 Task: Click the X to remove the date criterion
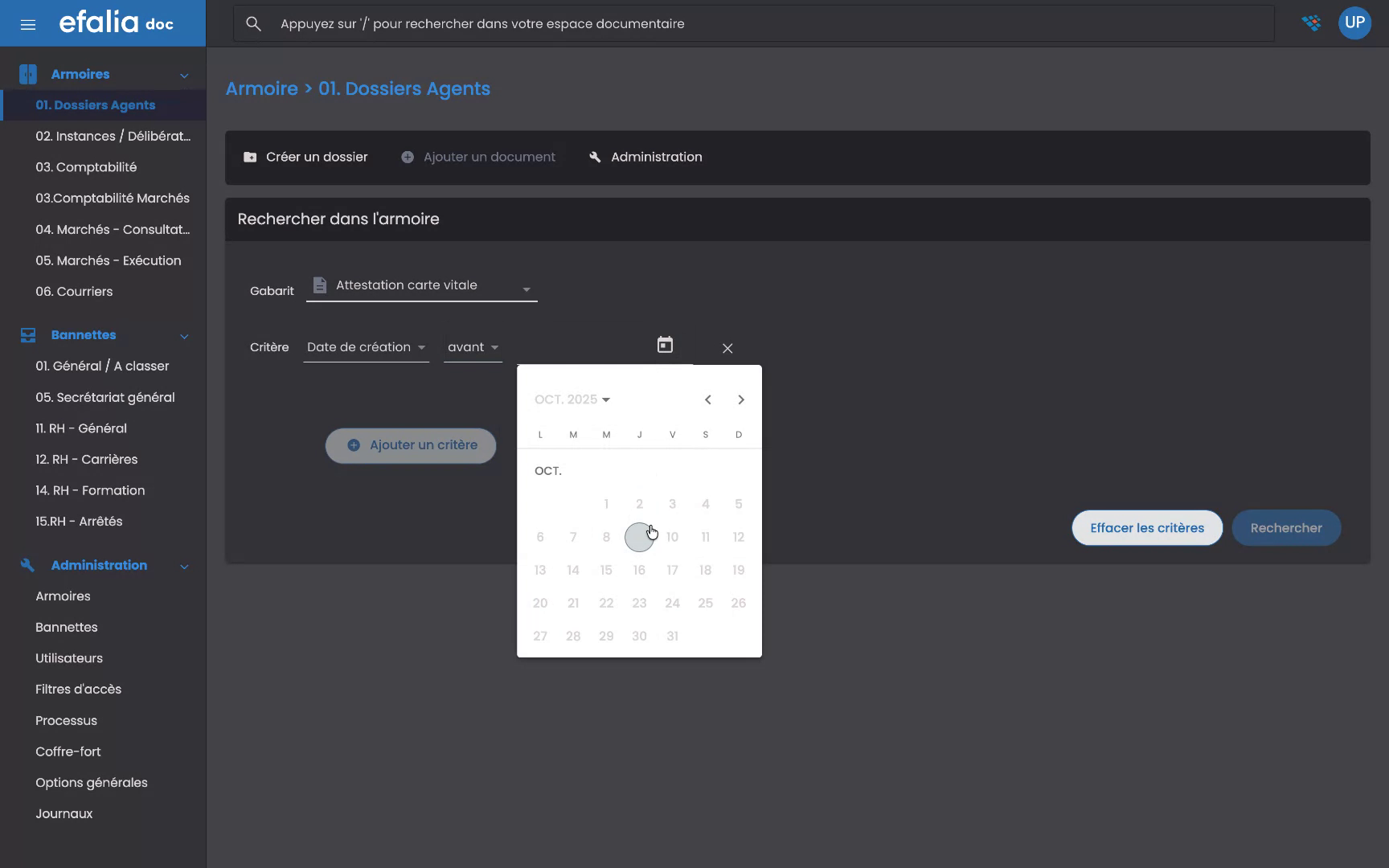pos(727,348)
